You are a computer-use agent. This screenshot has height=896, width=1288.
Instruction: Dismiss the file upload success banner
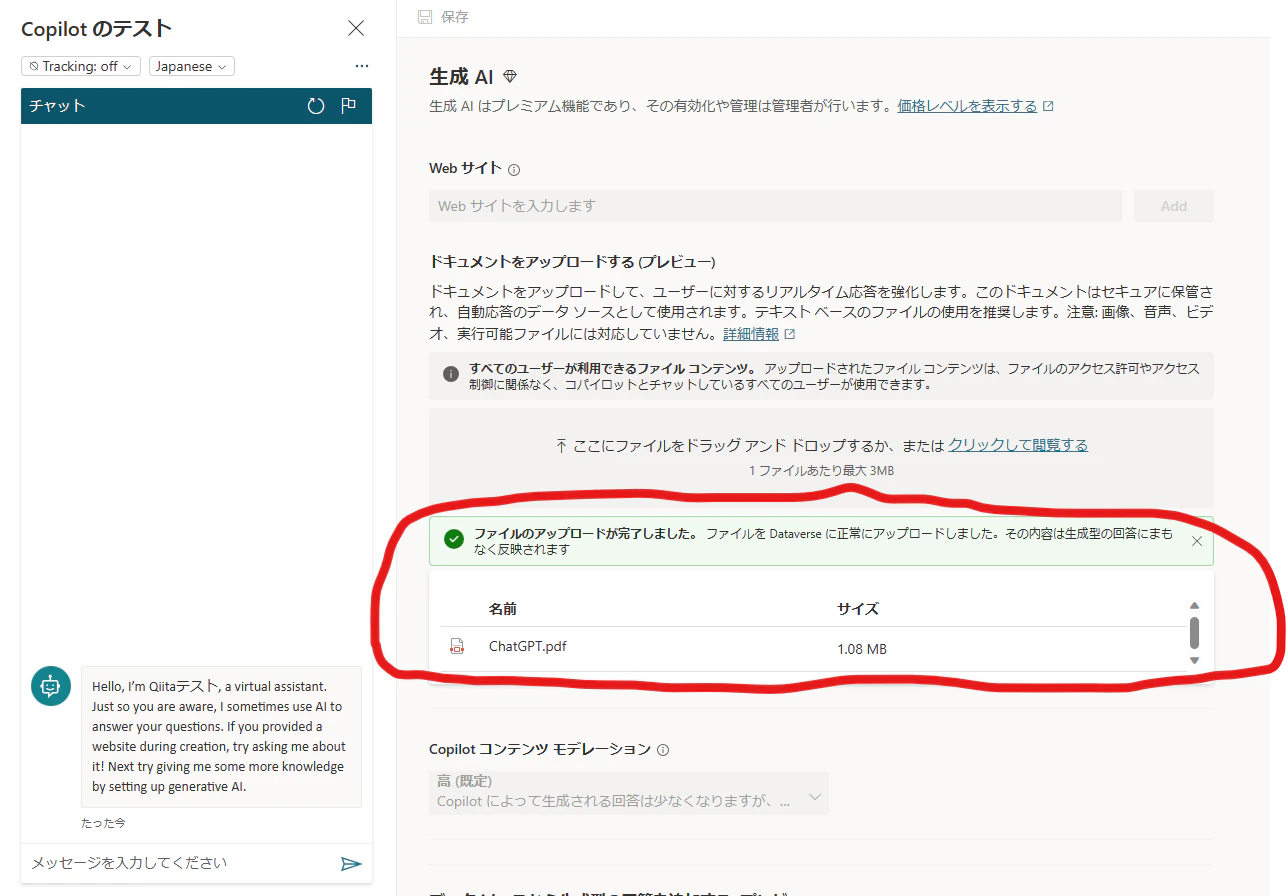pyautogui.click(x=1197, y=540)
